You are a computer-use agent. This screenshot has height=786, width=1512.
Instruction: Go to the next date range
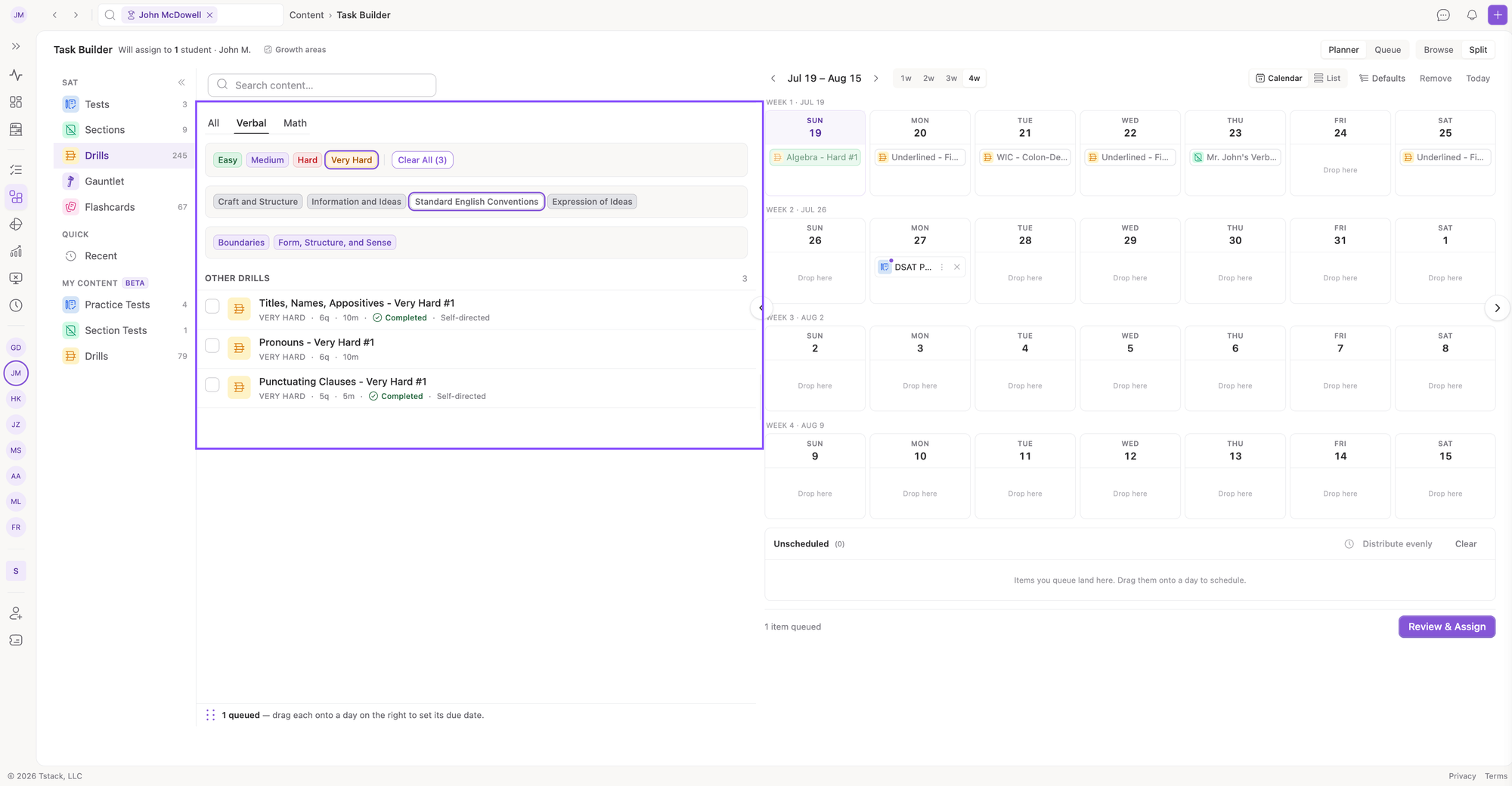click(x=876, y=79)
